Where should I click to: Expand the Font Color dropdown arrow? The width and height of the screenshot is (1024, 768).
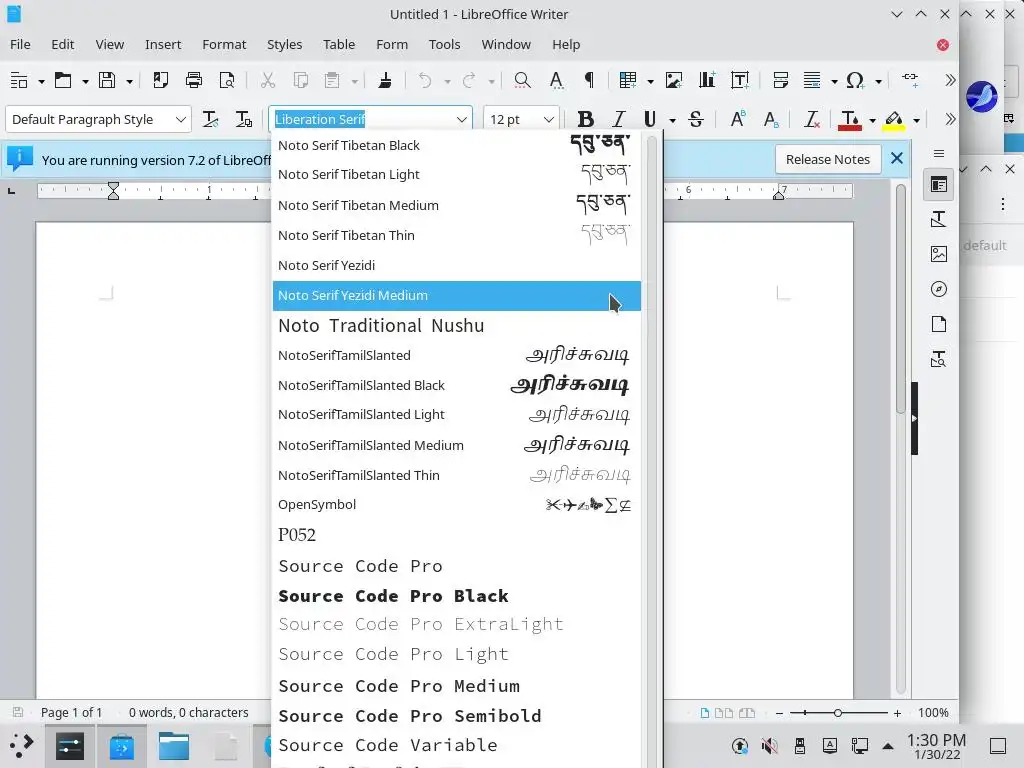872,121
